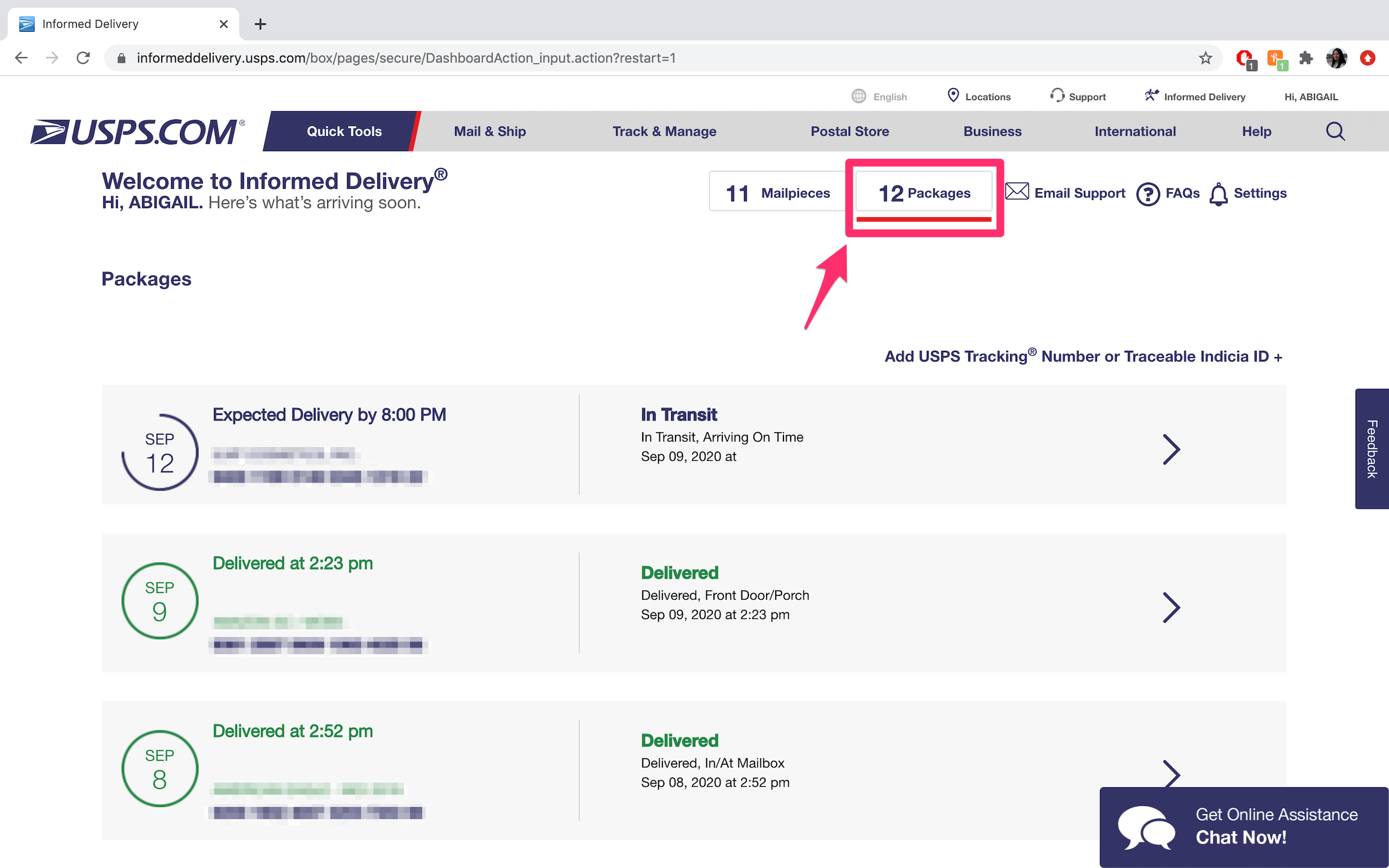This screenshot has height=868, width=1389.
Task: Select the 12 Packages tab
Action: tap(924, 193)
